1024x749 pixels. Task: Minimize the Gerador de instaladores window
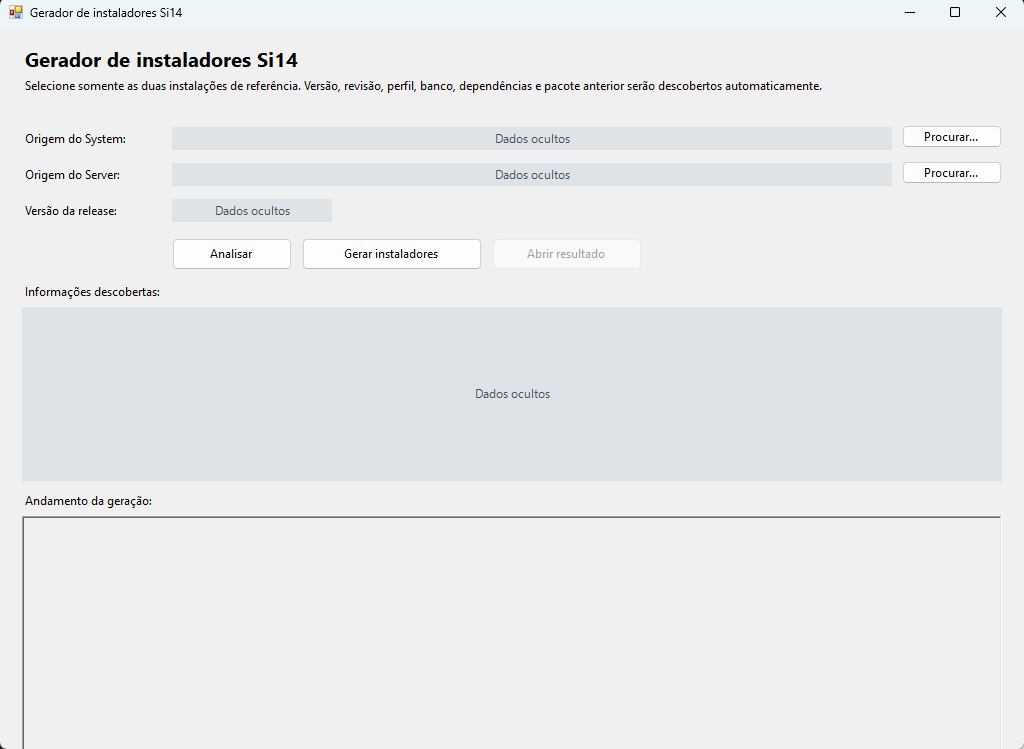click(x=910, y=12)
